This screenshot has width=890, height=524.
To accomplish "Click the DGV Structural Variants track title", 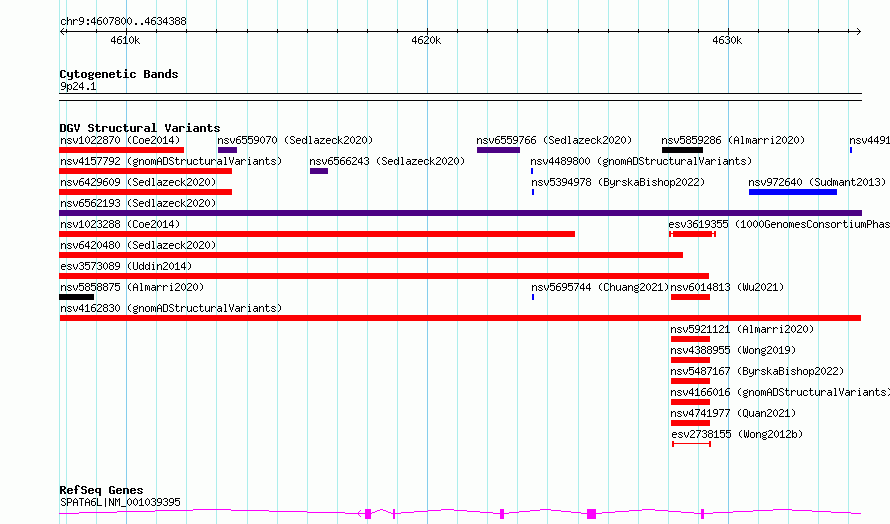I will point(140,128).
